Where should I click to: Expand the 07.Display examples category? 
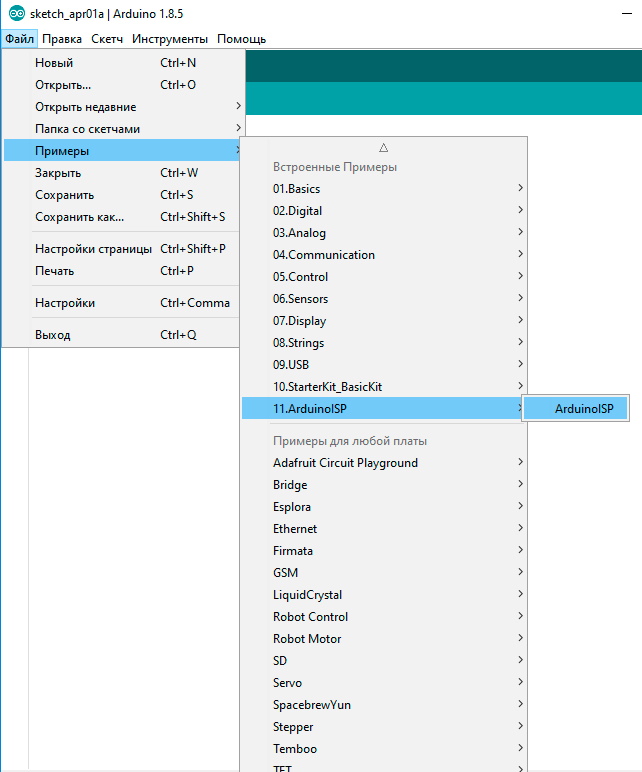click(300, 321)
